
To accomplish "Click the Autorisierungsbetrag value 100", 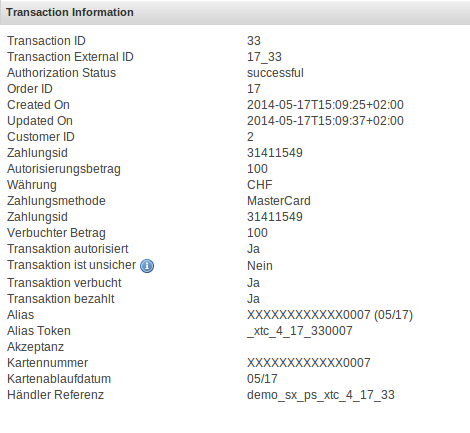I will click(x=257, y=169).
